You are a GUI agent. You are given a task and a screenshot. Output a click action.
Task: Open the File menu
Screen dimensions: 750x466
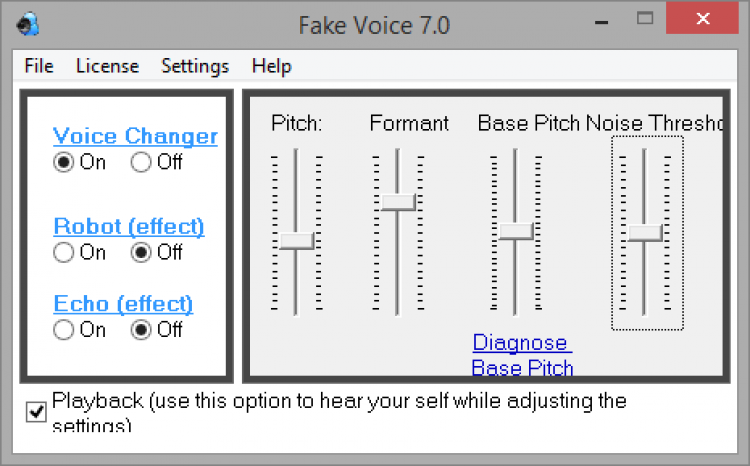click(39, 66)
